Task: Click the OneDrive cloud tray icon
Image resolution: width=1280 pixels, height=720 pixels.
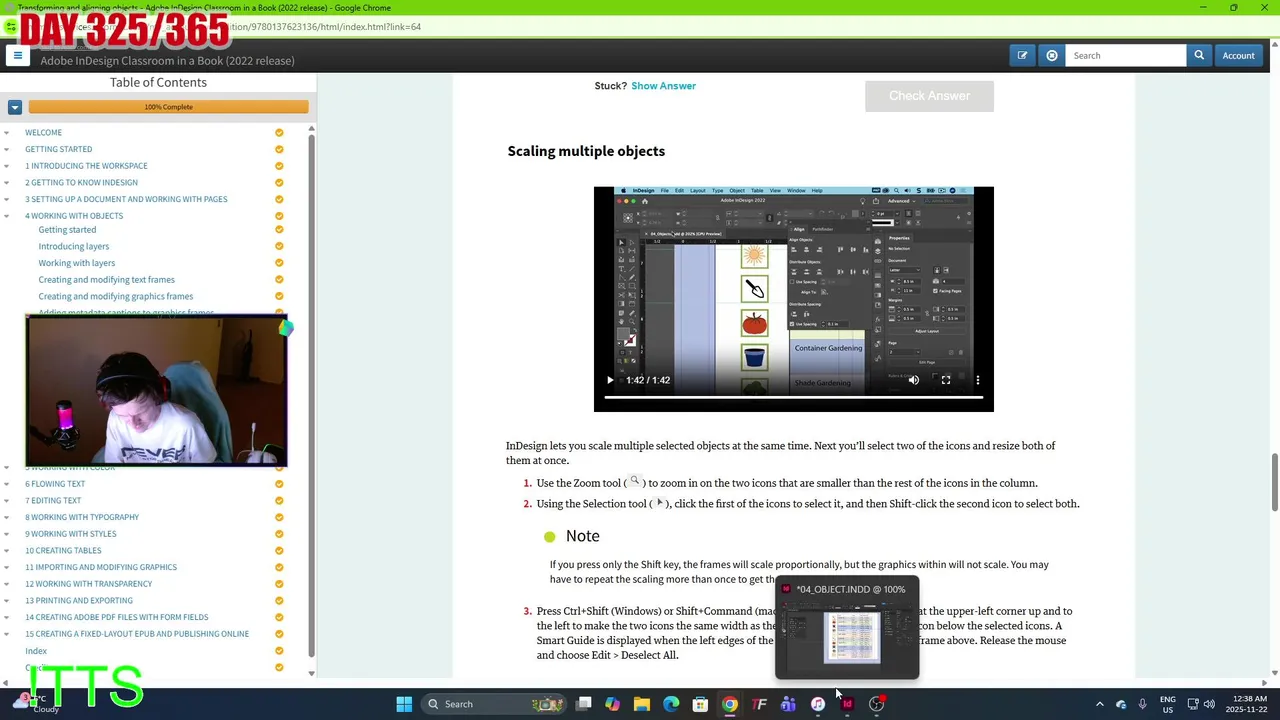Action: click(x=1121, y=704)
